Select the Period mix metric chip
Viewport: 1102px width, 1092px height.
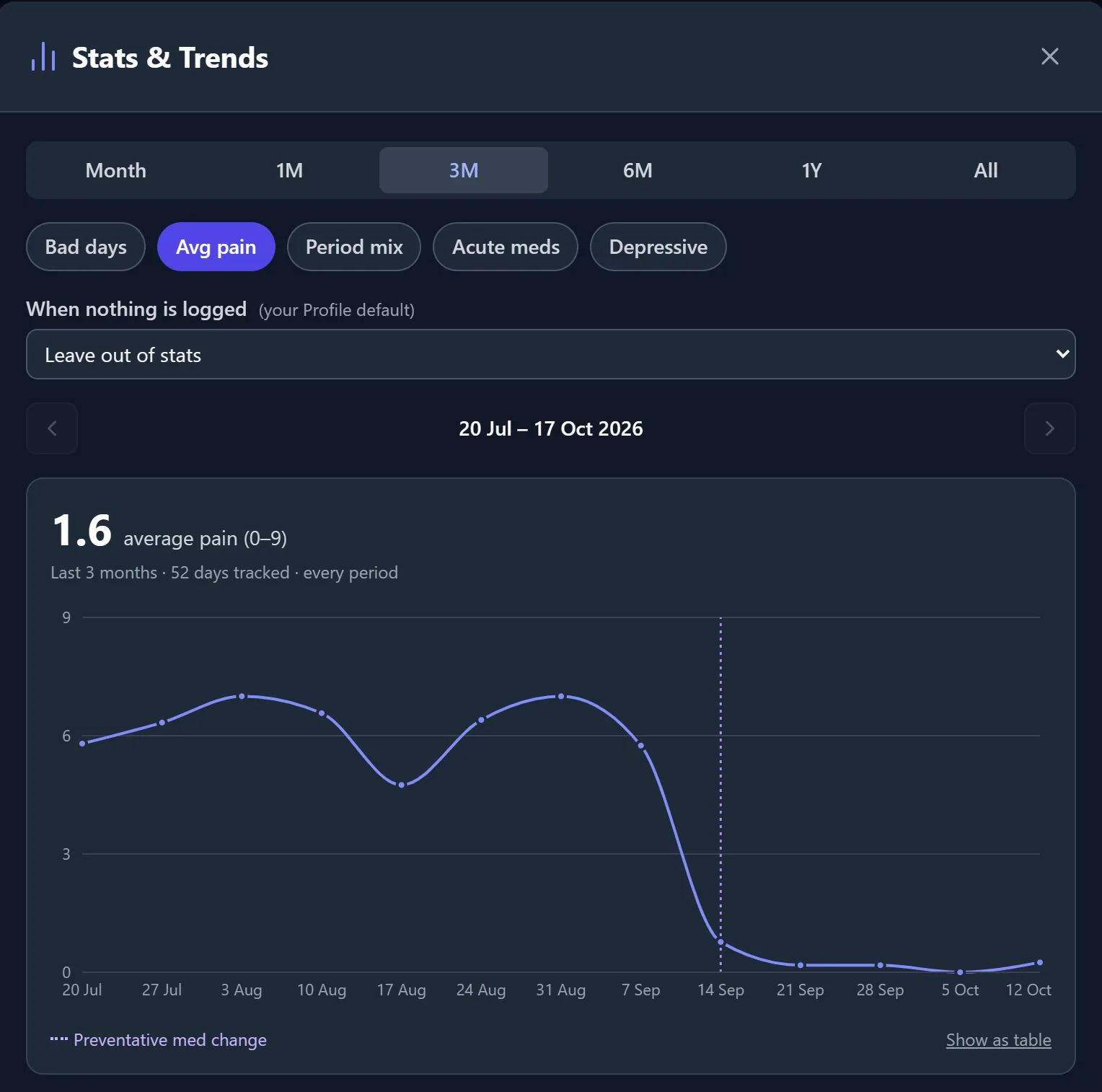(354, 247)
